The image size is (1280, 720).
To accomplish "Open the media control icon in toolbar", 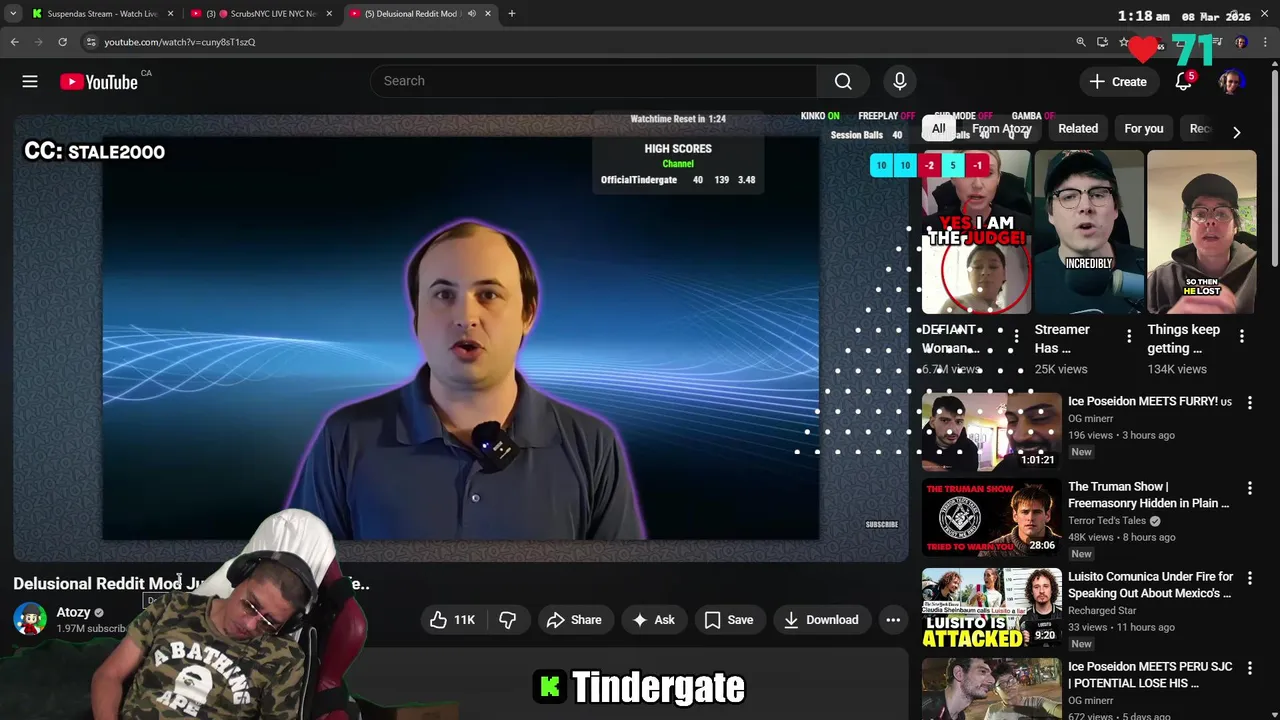I will [1217, 42].
